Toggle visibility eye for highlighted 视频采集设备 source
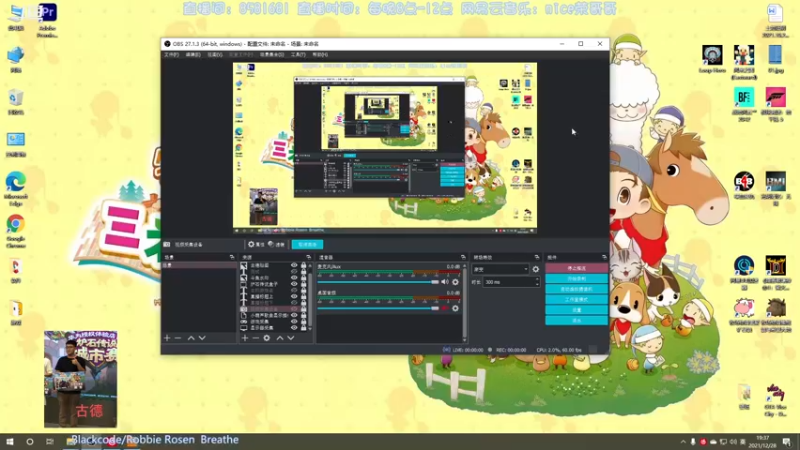Viewport: 800px width, 450px height. [294, 309]
